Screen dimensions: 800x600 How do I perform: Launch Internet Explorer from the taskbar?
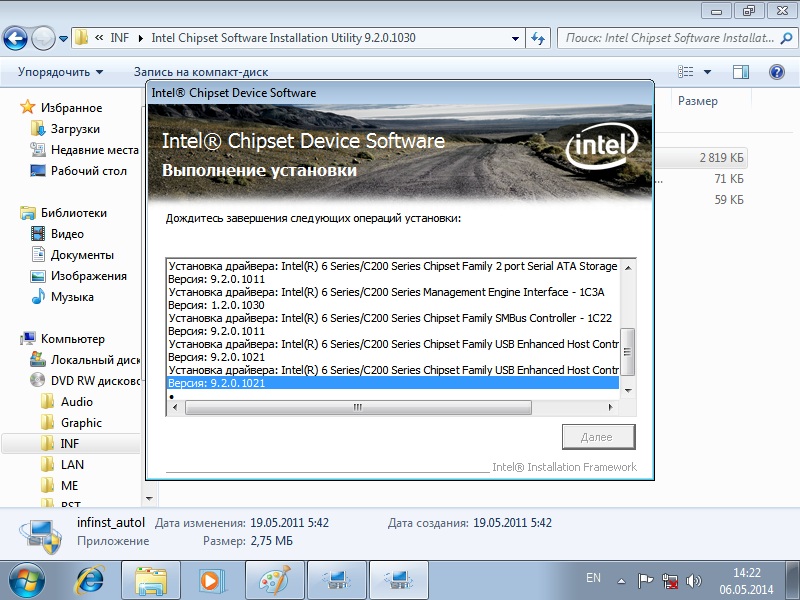click(x=90, y=581)
